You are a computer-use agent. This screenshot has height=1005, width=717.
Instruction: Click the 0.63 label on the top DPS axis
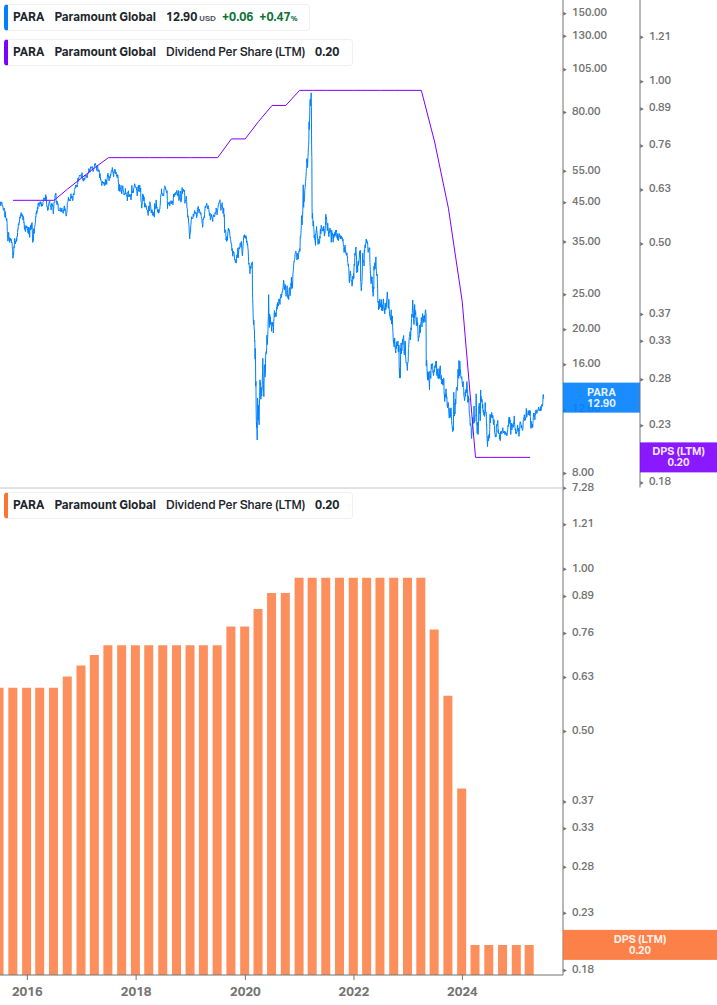pyautogui.click(x=660, y=188)
